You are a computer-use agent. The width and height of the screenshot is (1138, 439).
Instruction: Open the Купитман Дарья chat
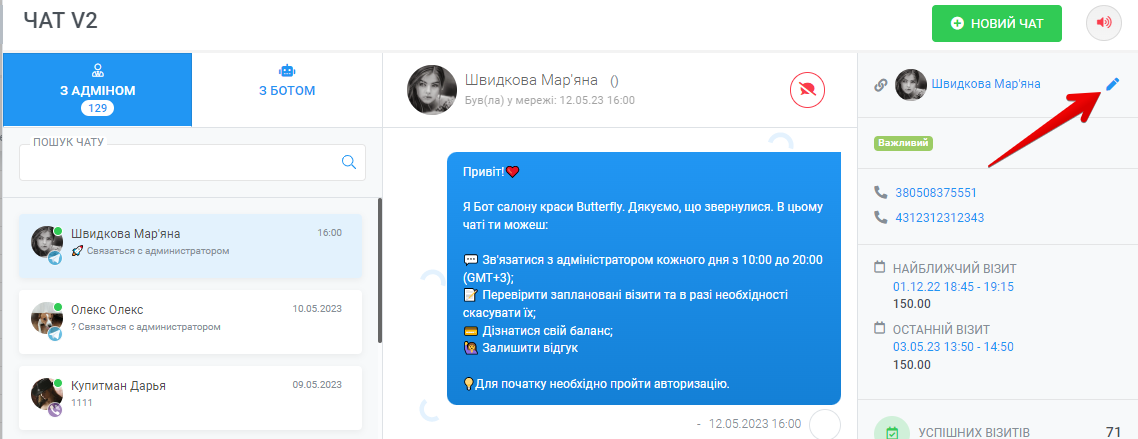pyautogui.click(x=190, y=398)
